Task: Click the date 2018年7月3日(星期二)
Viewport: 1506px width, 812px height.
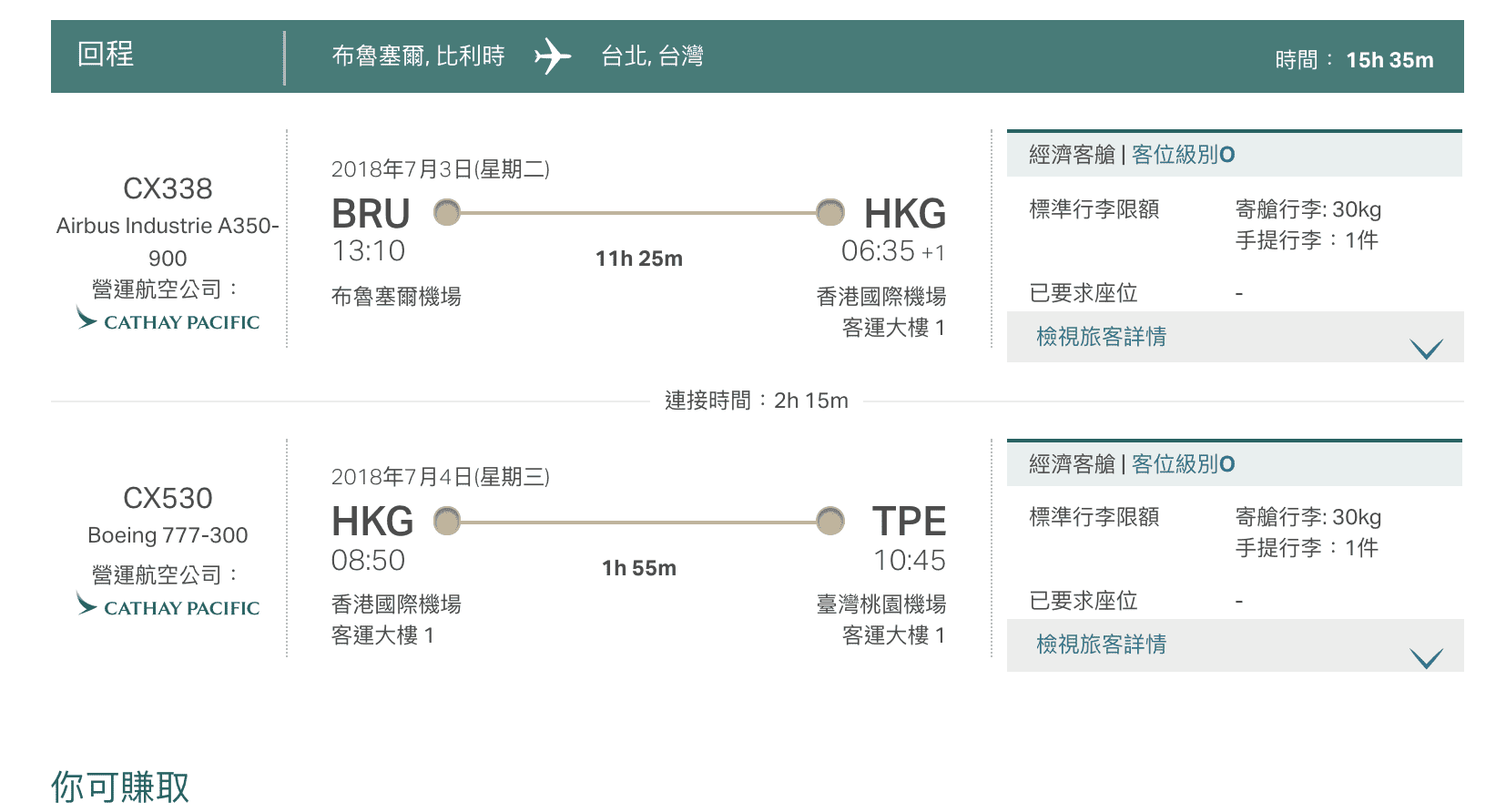Action: coord(441,169)
